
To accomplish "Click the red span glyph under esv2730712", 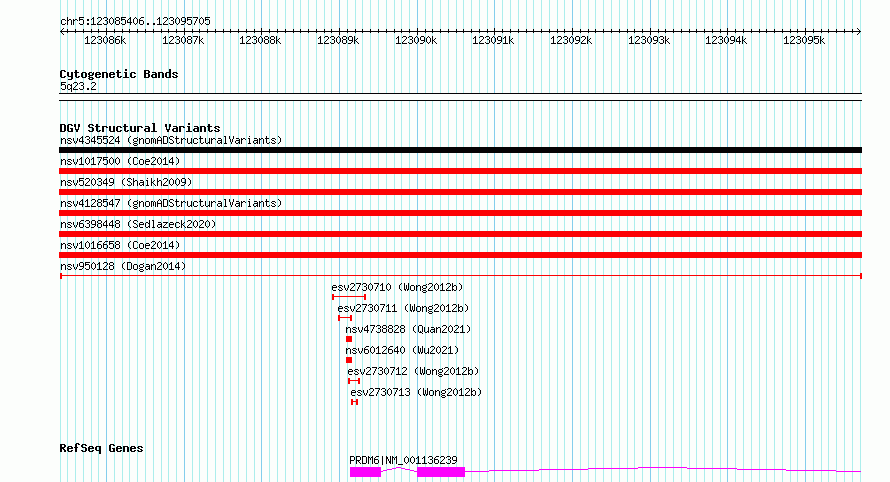I will tap(354, 381).
